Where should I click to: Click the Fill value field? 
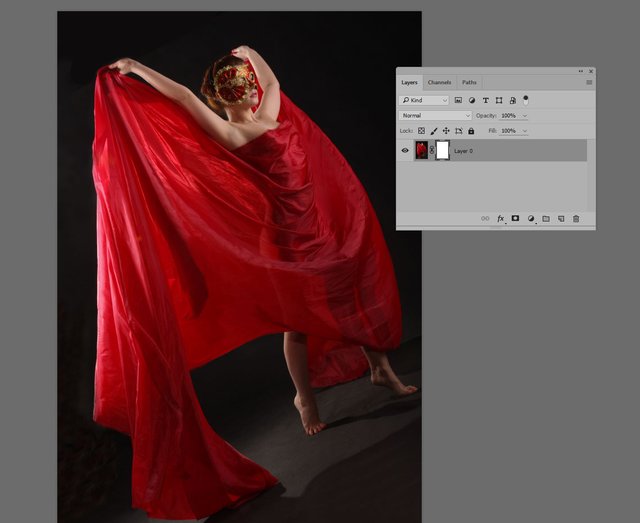point(509,131)
